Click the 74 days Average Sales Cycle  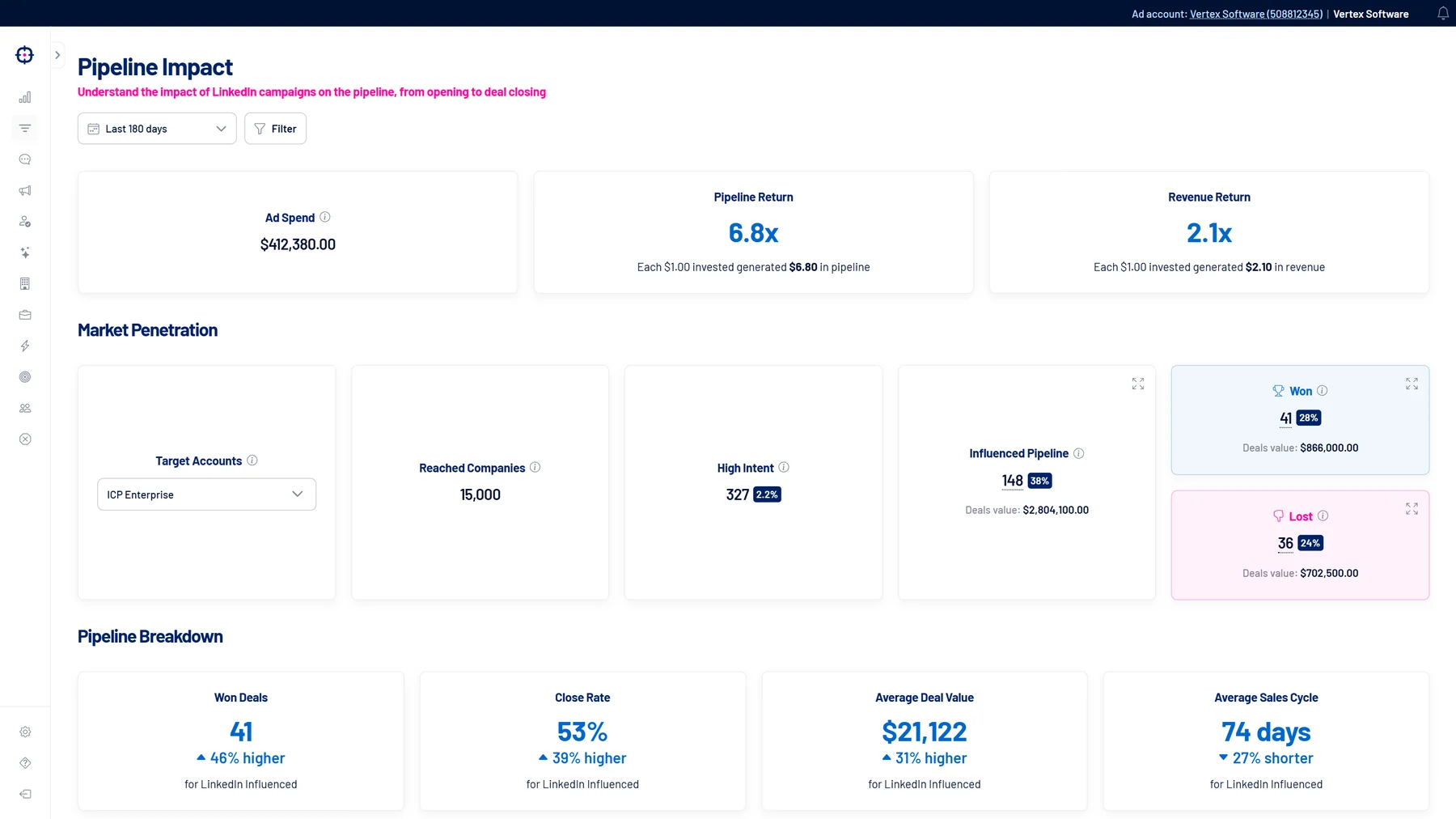click(1266, 732)
